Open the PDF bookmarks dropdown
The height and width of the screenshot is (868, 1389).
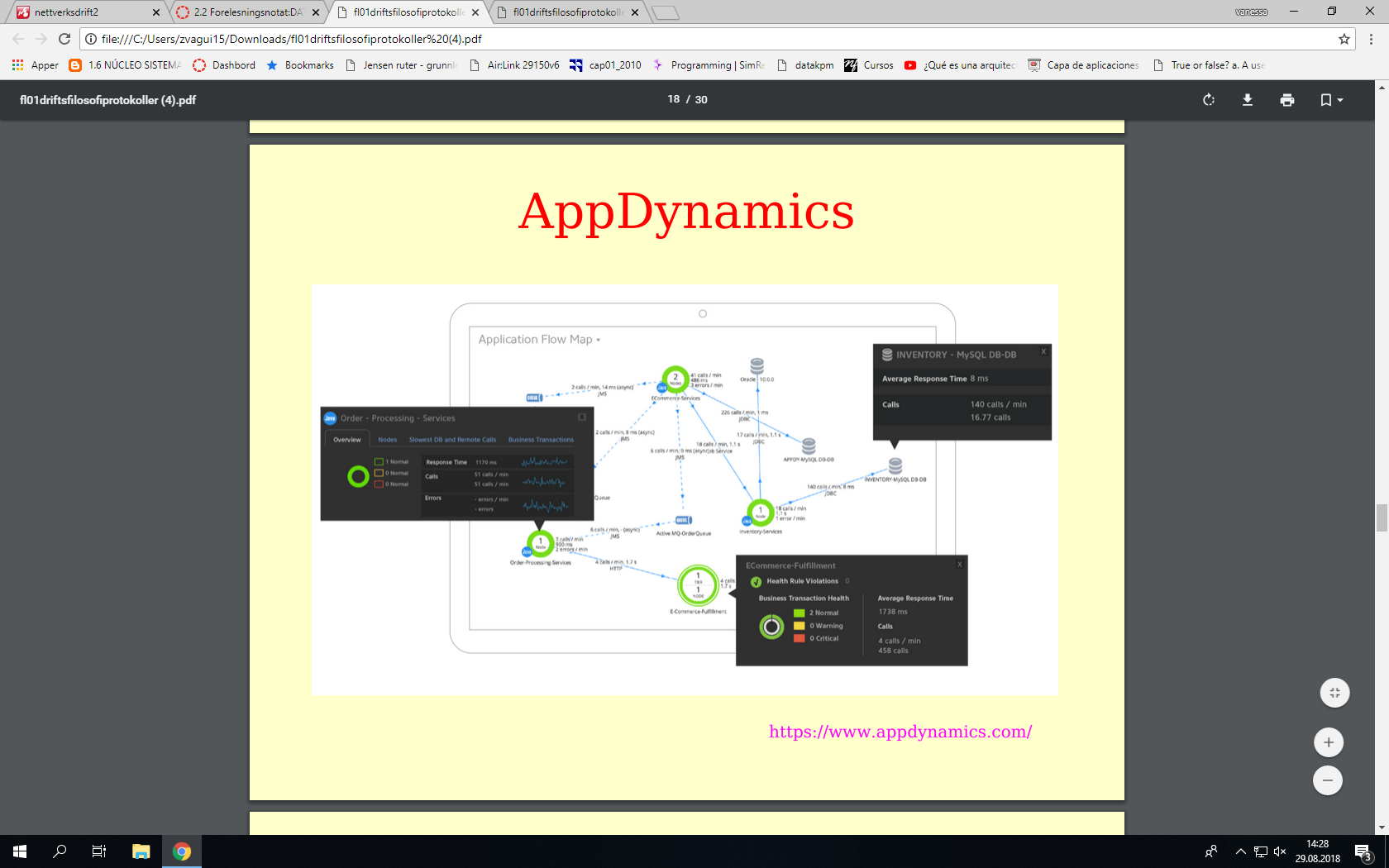1331,100
